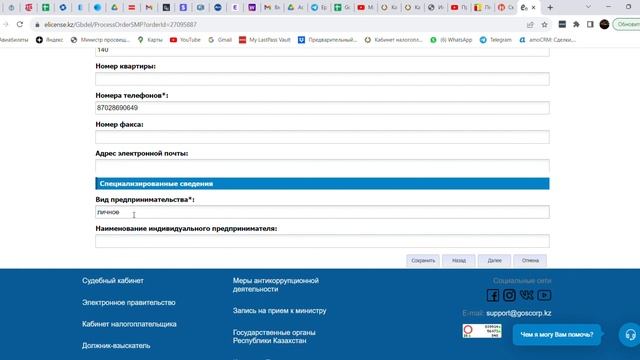This screenshot has height=360, width=640.
Task: Click the Адрес электронной почты input field
Action: click(x=322, y=166)
